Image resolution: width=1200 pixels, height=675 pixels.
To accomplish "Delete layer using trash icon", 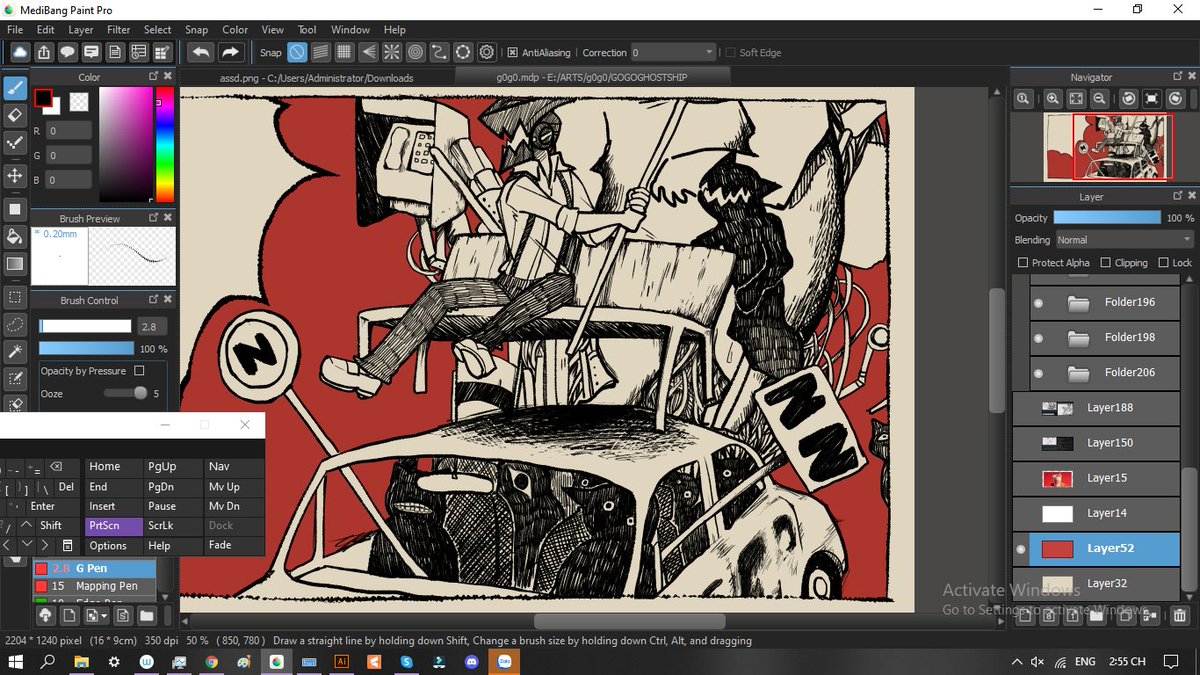I will tap(1179, 616).
